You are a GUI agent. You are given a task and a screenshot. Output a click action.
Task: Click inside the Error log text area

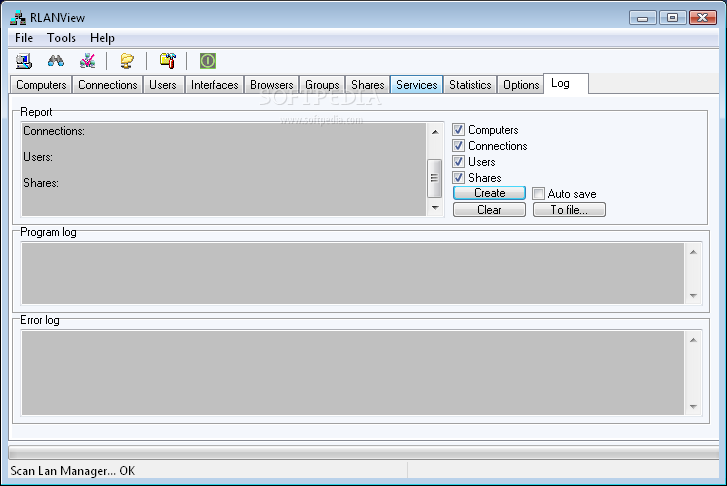tap(353, 373)
